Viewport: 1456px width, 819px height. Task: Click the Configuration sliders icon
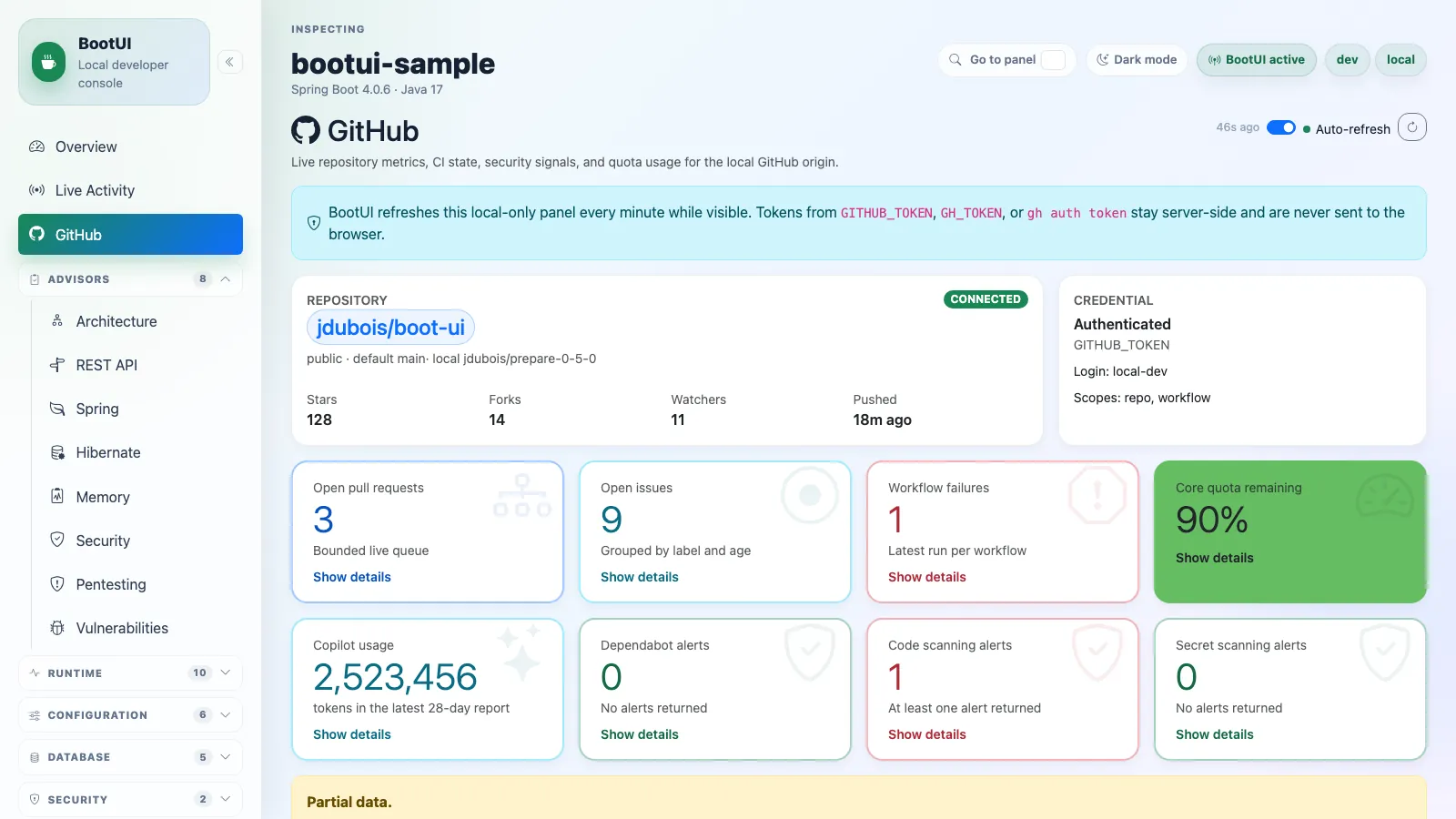[35, 715]
